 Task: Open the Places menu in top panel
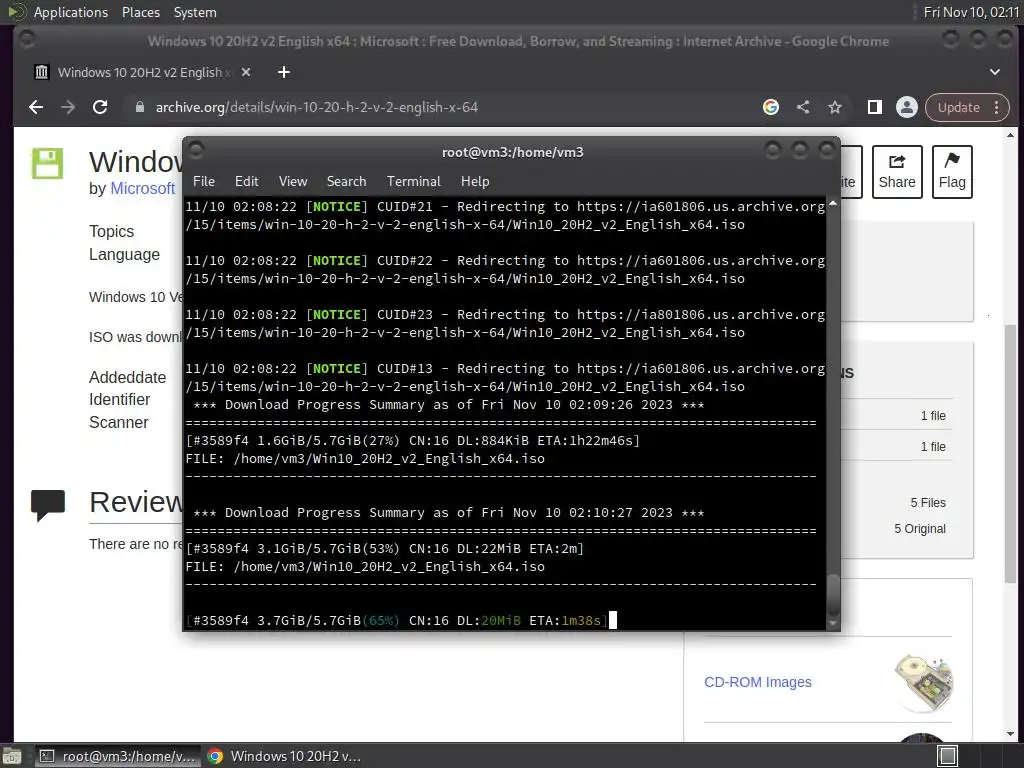pyautogui.click(x=140, y=12)
